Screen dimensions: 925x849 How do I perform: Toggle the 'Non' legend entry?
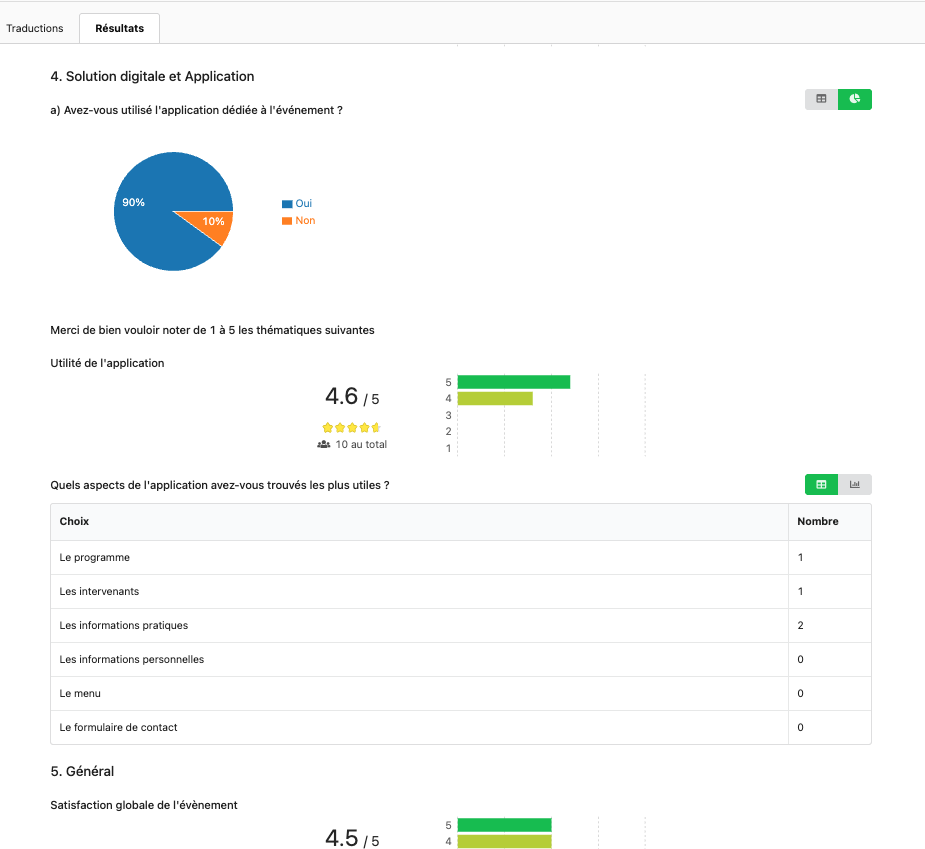click(298, 220)
